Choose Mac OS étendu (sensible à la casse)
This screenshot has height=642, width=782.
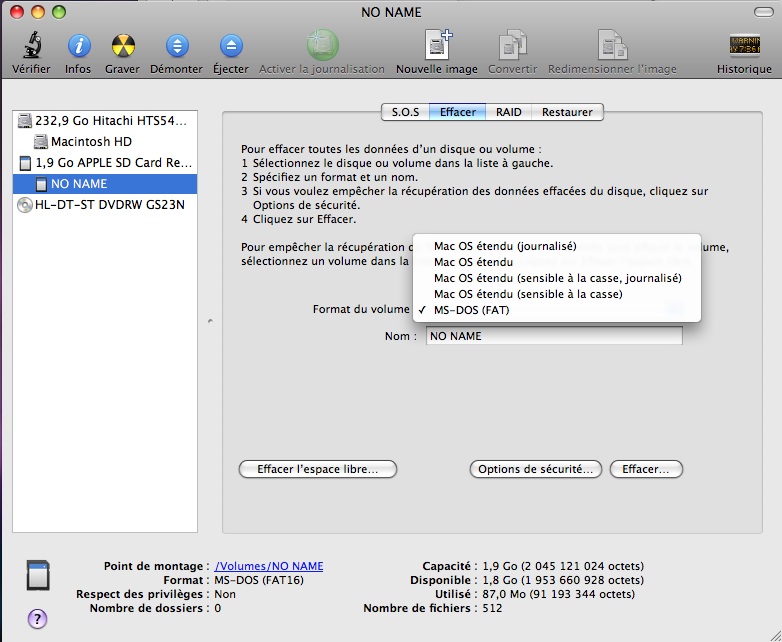(x=557, y=294)
